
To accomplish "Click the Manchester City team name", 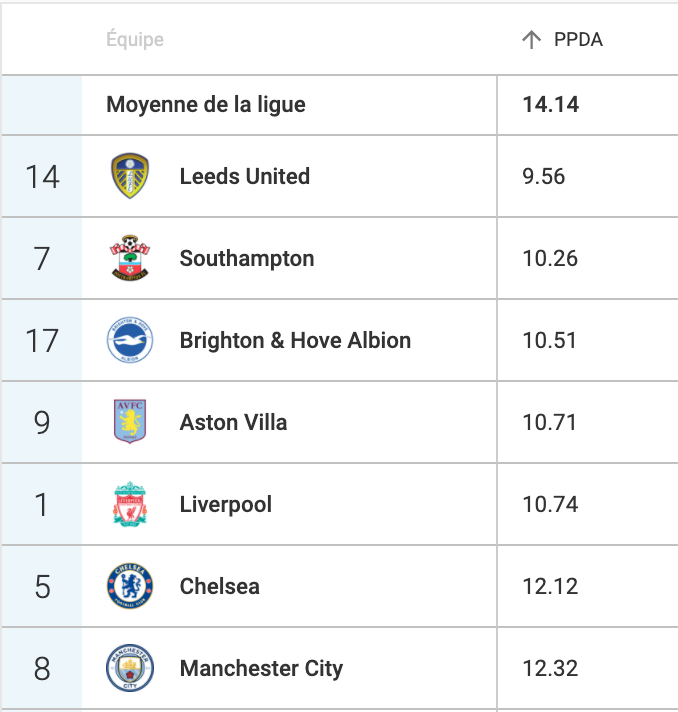I will click(x=261, y=669).
